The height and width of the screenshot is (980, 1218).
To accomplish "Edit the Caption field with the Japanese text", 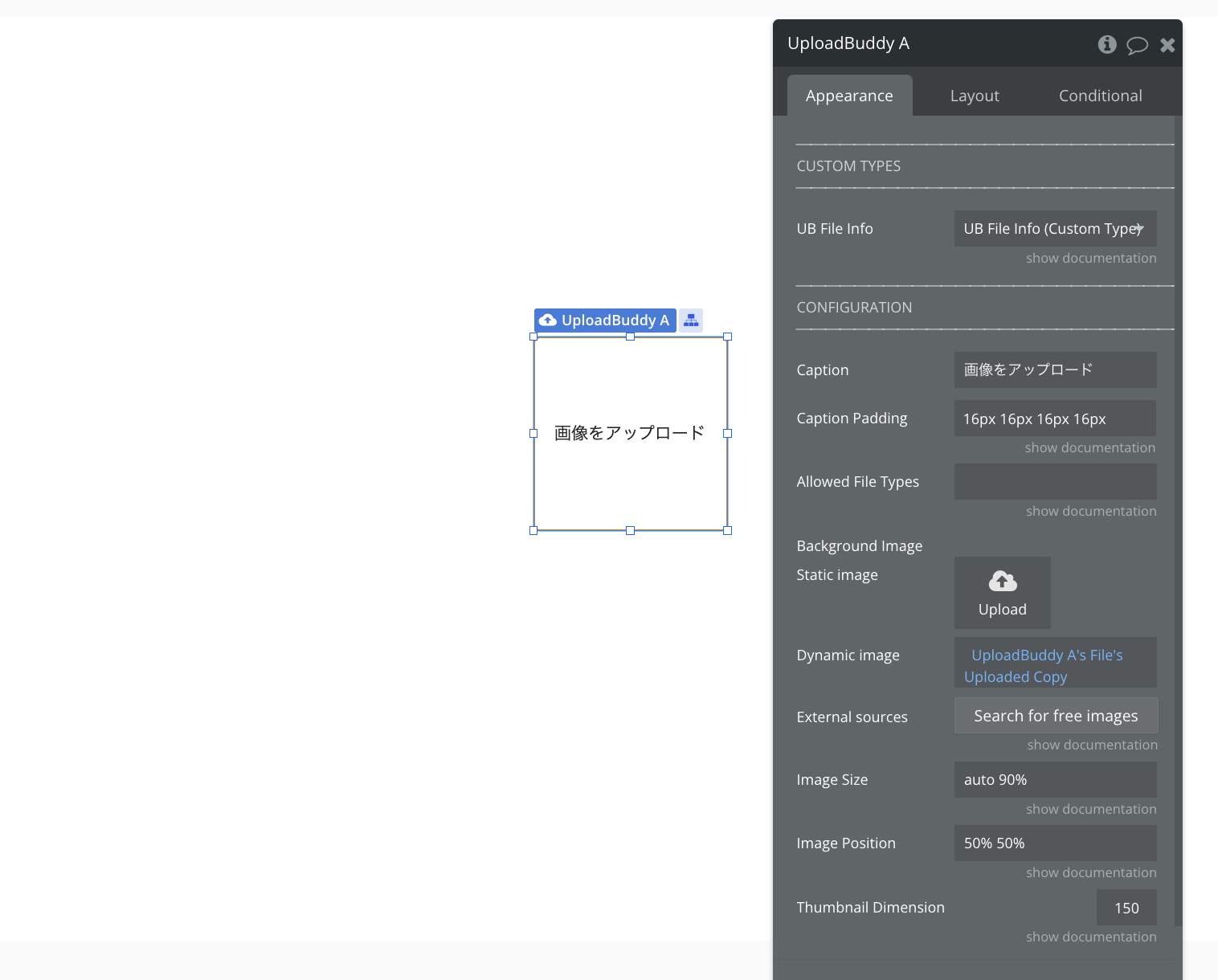I will [1055, 370].
